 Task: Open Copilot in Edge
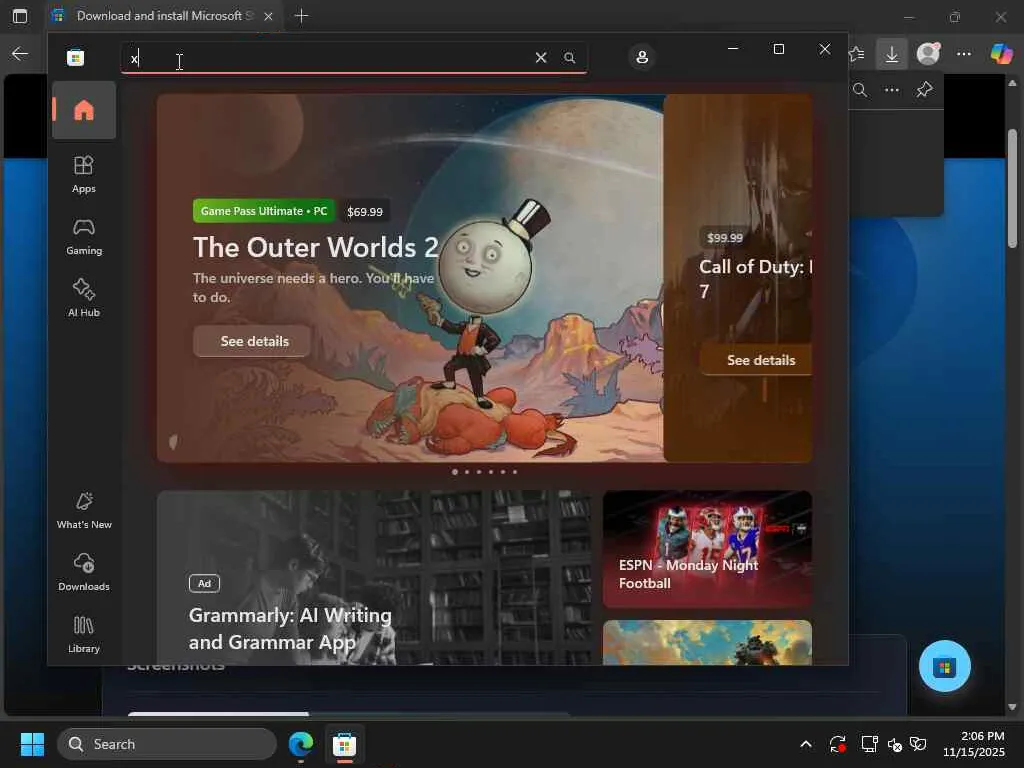coord(1001,54)
